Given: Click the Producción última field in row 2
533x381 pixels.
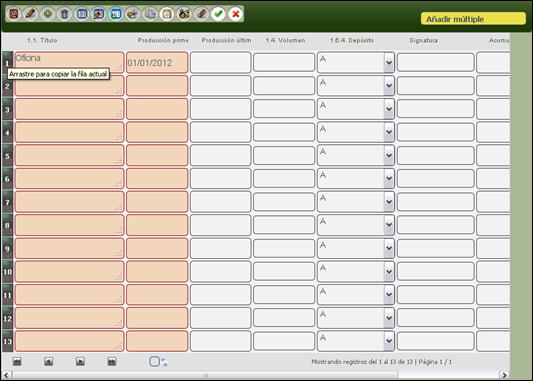Looking at the screenshot, I should 221,86.
